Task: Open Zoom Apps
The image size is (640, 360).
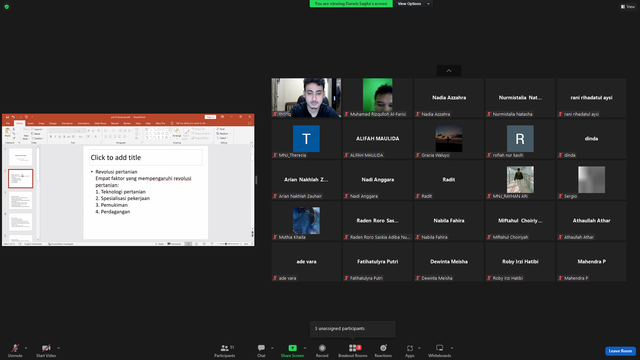Action: [x=409, y=350]
